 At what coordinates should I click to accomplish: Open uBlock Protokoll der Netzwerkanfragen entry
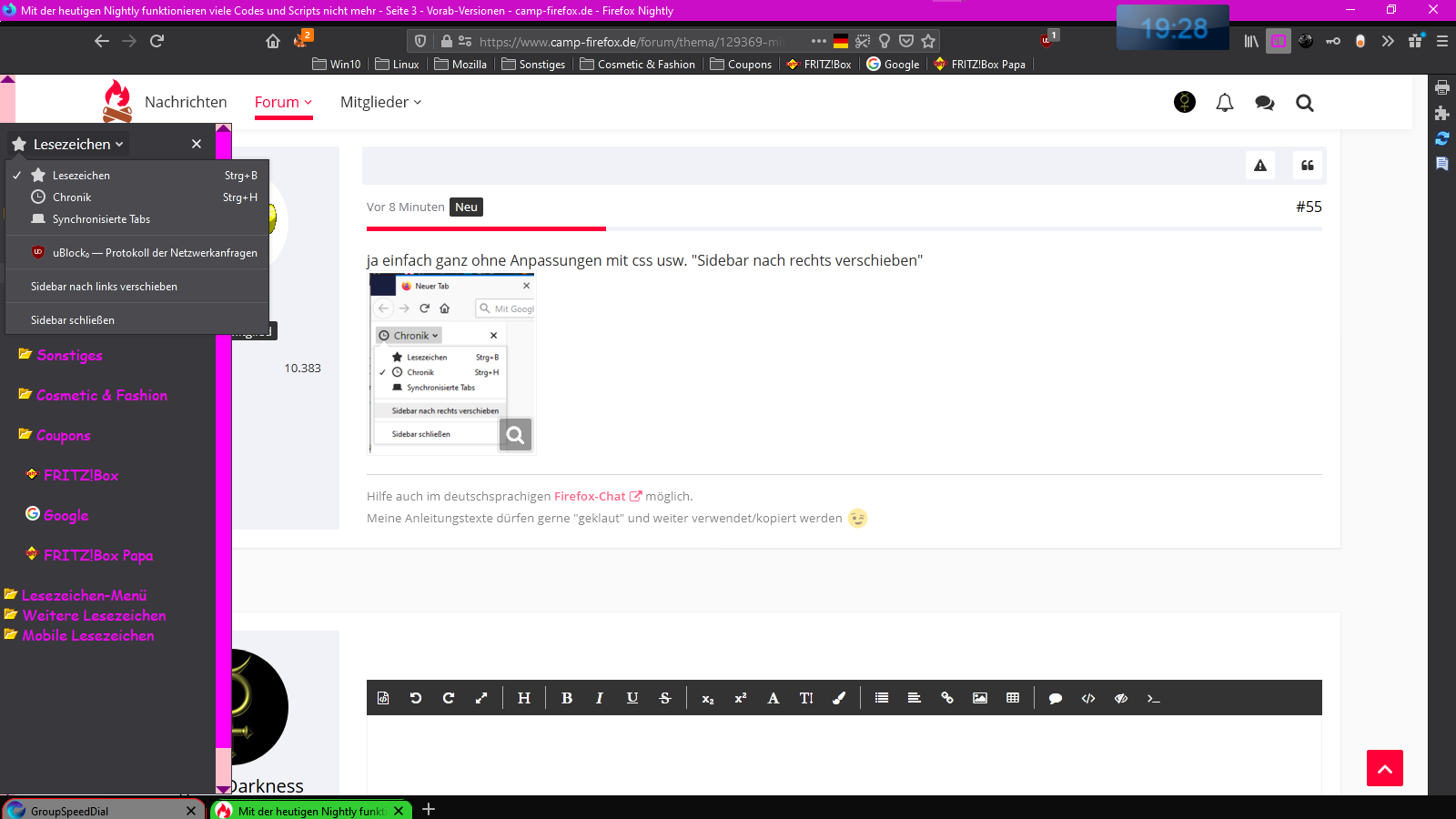[137, 253]
